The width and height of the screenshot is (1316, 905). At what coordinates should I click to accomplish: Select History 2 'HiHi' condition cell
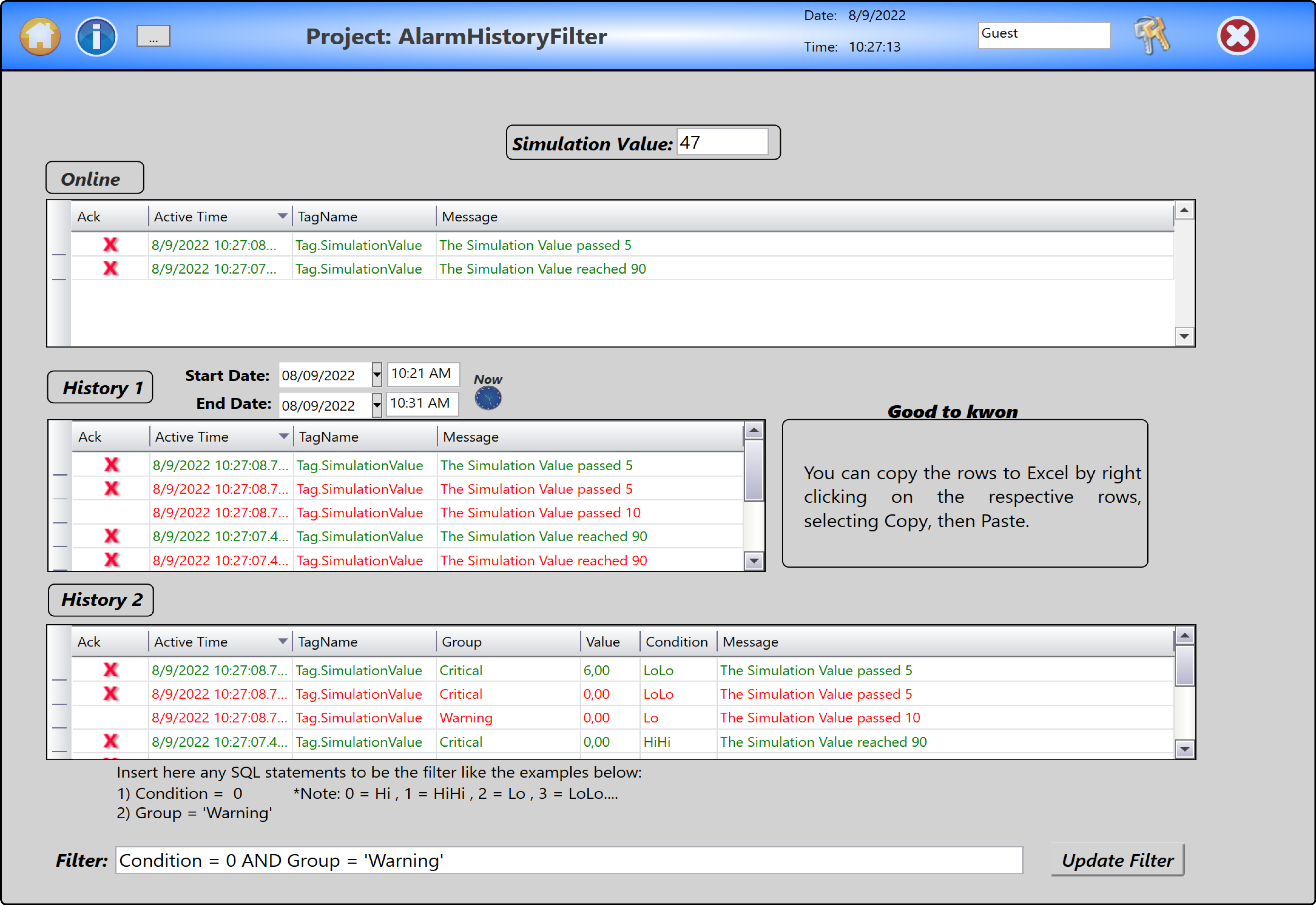click(679, 742)
